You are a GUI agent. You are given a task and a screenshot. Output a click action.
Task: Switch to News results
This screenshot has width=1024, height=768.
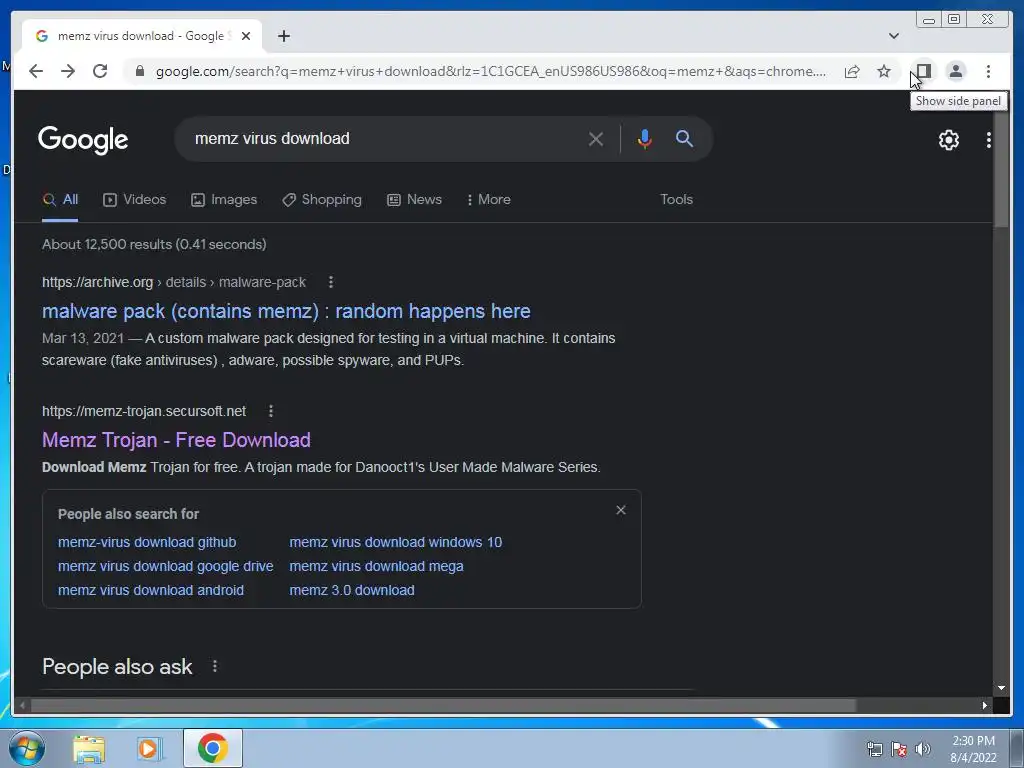(414, 200)
